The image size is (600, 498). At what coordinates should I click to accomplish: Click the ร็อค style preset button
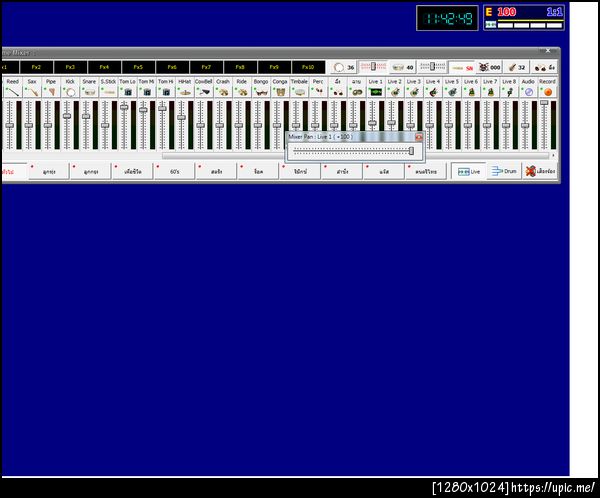[258, 171]
